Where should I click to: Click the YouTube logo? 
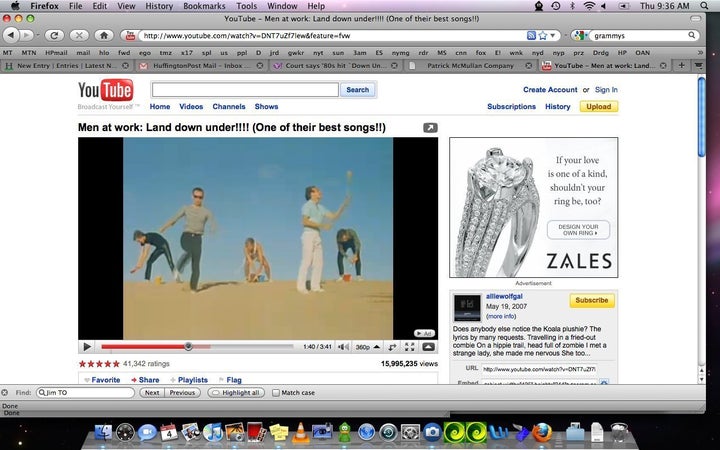pyautogui.click(x=106, y=90)
